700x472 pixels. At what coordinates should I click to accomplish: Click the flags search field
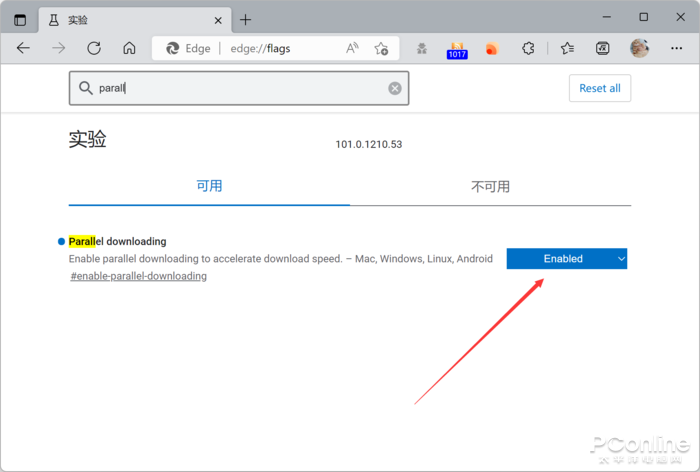point(239,88)
